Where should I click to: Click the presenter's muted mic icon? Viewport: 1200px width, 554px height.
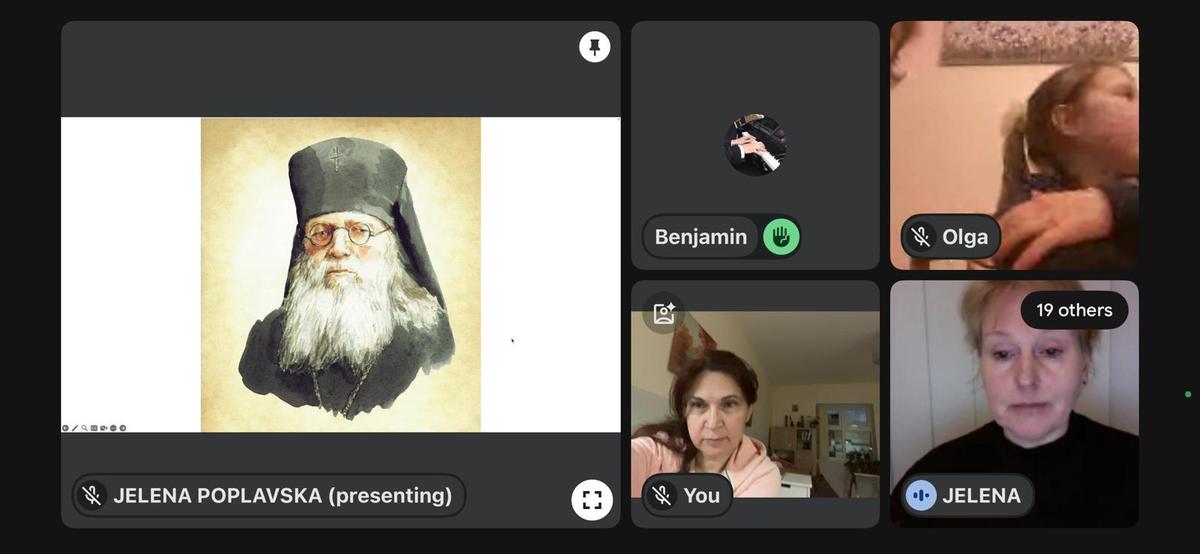pyautogui.click(x=92, y=495)
